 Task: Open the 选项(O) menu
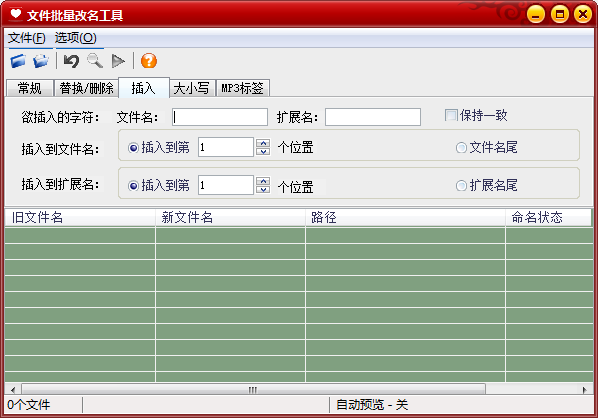pos(76,38)
